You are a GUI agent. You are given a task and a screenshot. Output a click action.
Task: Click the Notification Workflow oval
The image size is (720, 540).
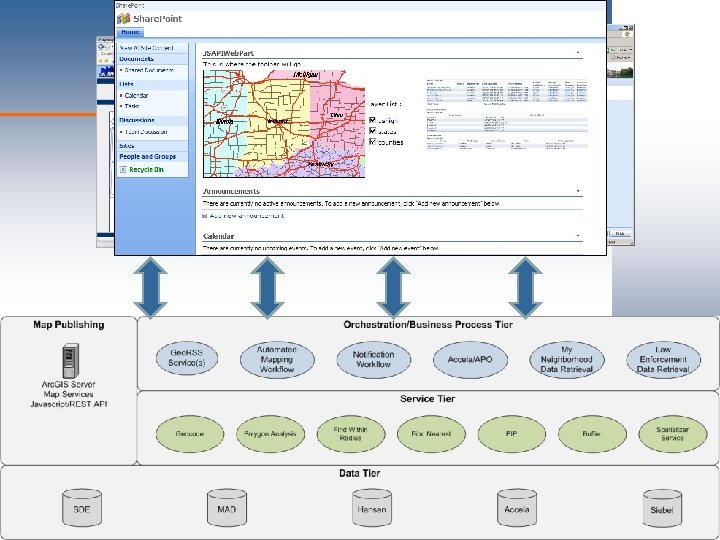click(373, 360)
